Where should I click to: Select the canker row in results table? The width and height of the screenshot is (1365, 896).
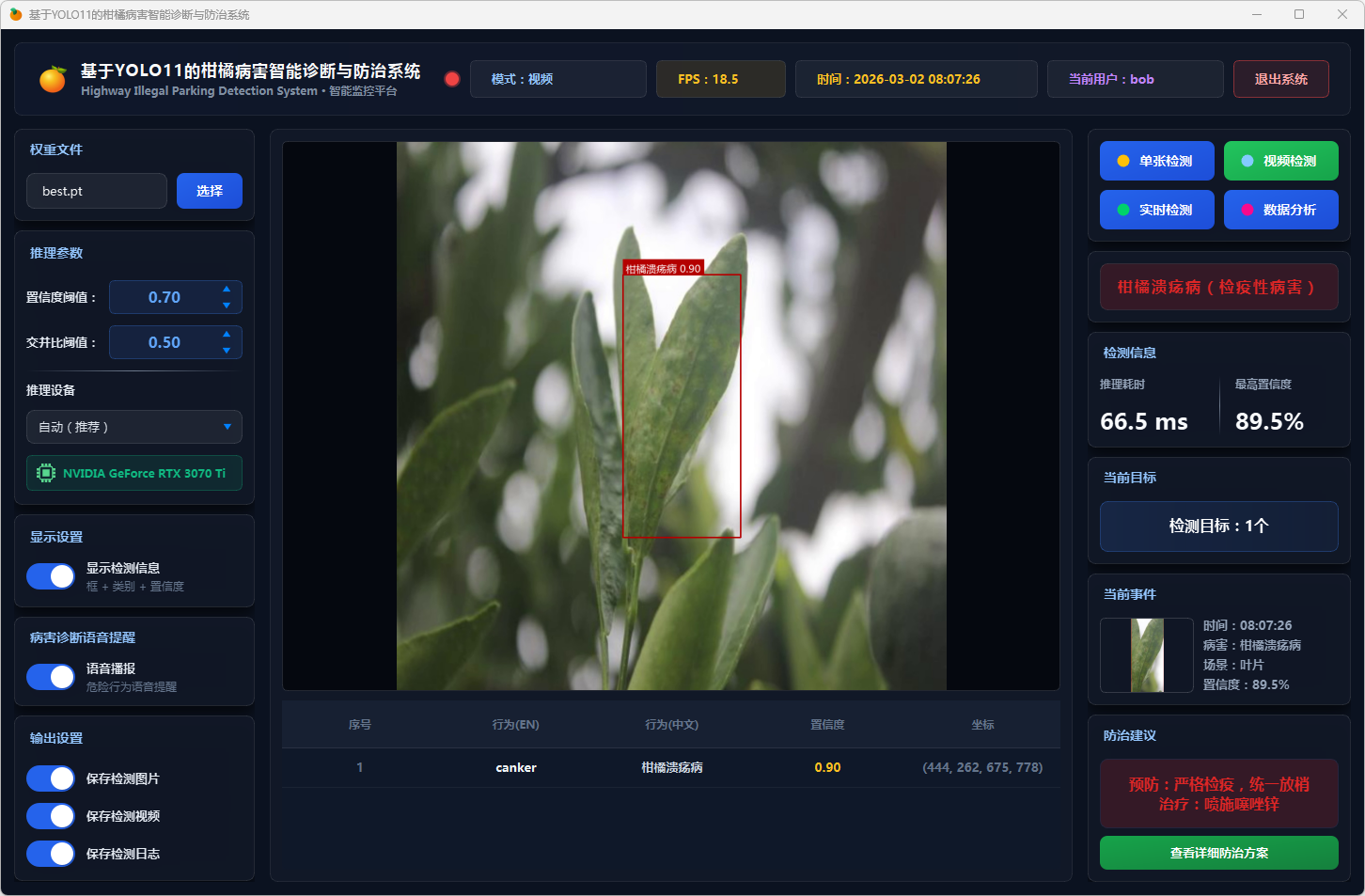670,767
